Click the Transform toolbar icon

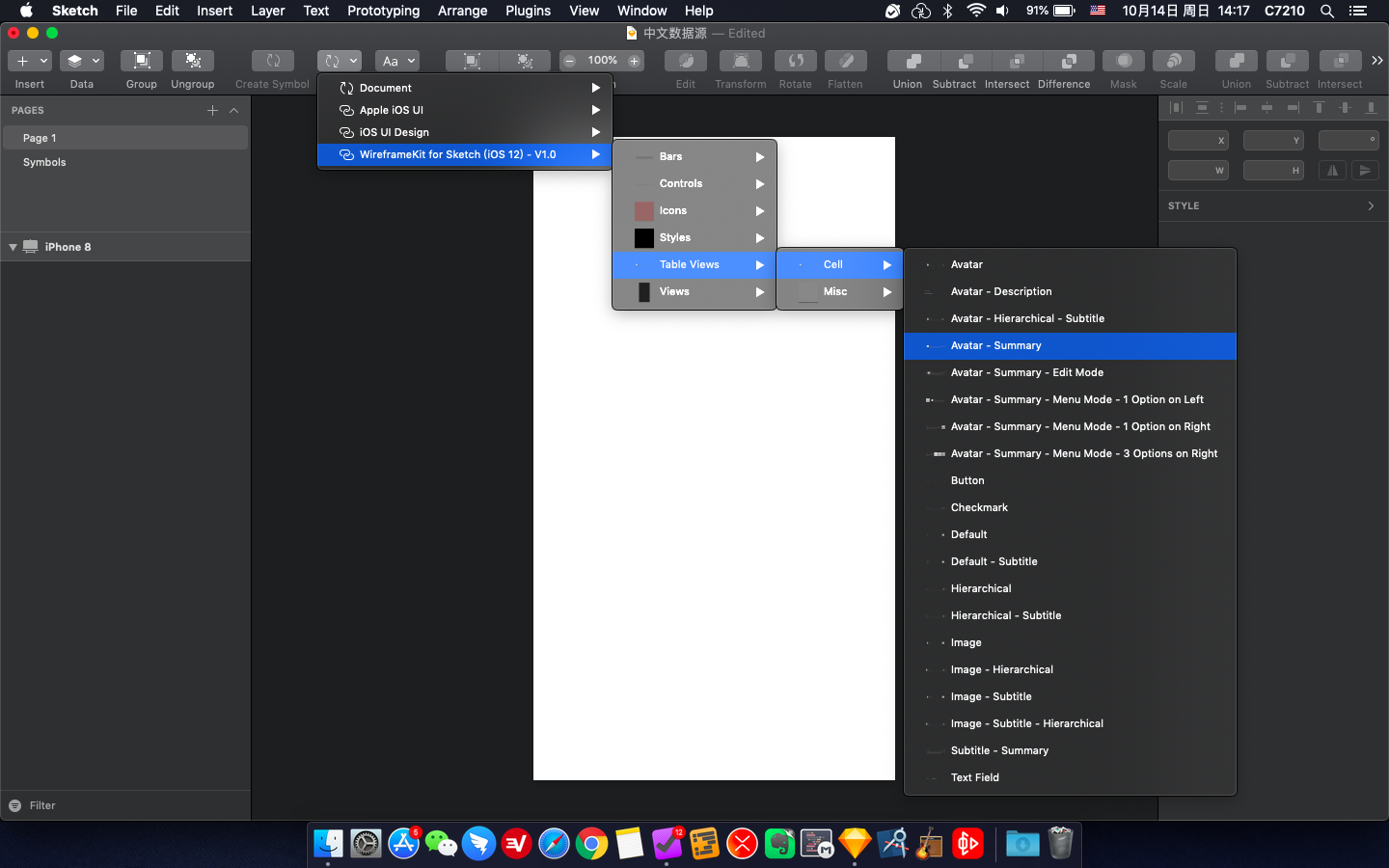coord(741,61)
